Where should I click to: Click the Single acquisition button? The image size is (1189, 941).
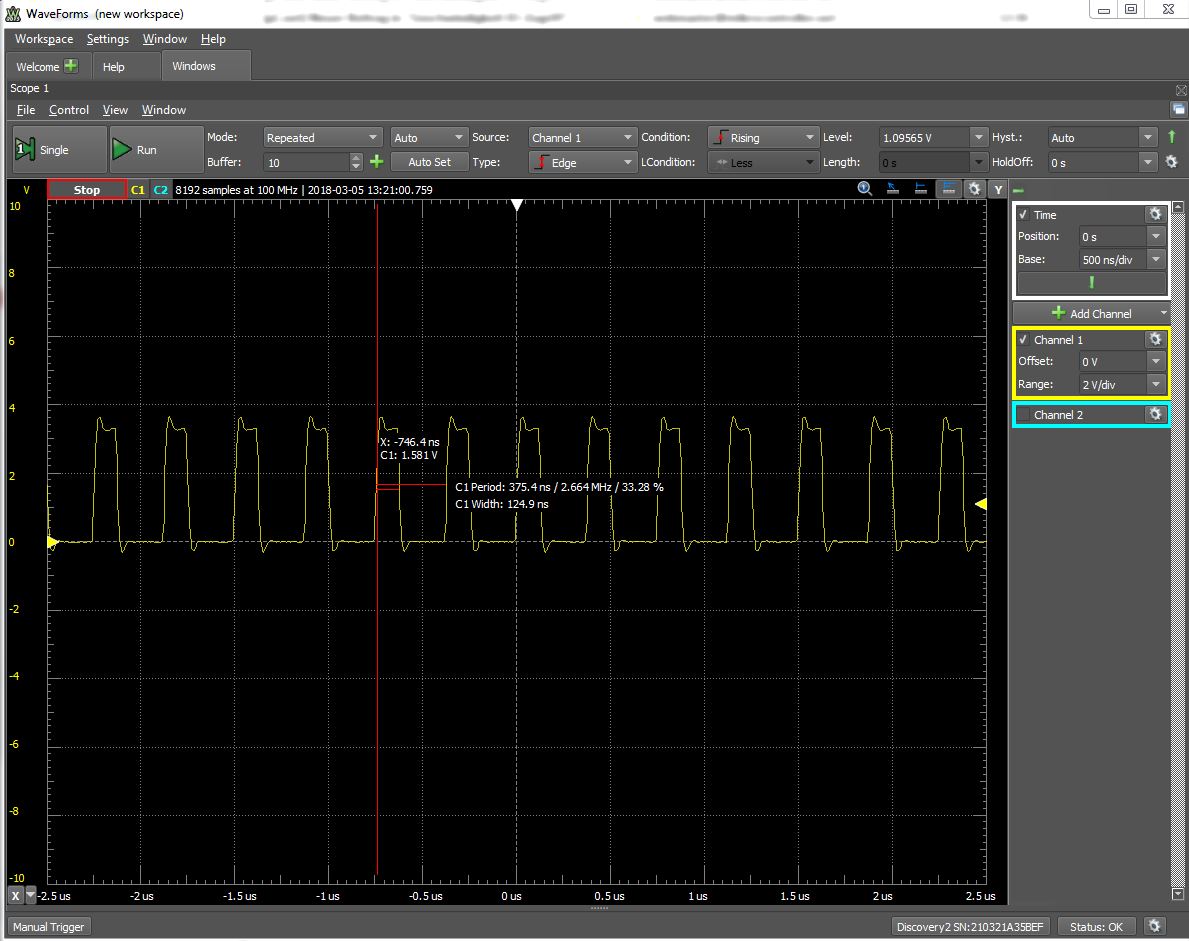click(x=59, y=149)
